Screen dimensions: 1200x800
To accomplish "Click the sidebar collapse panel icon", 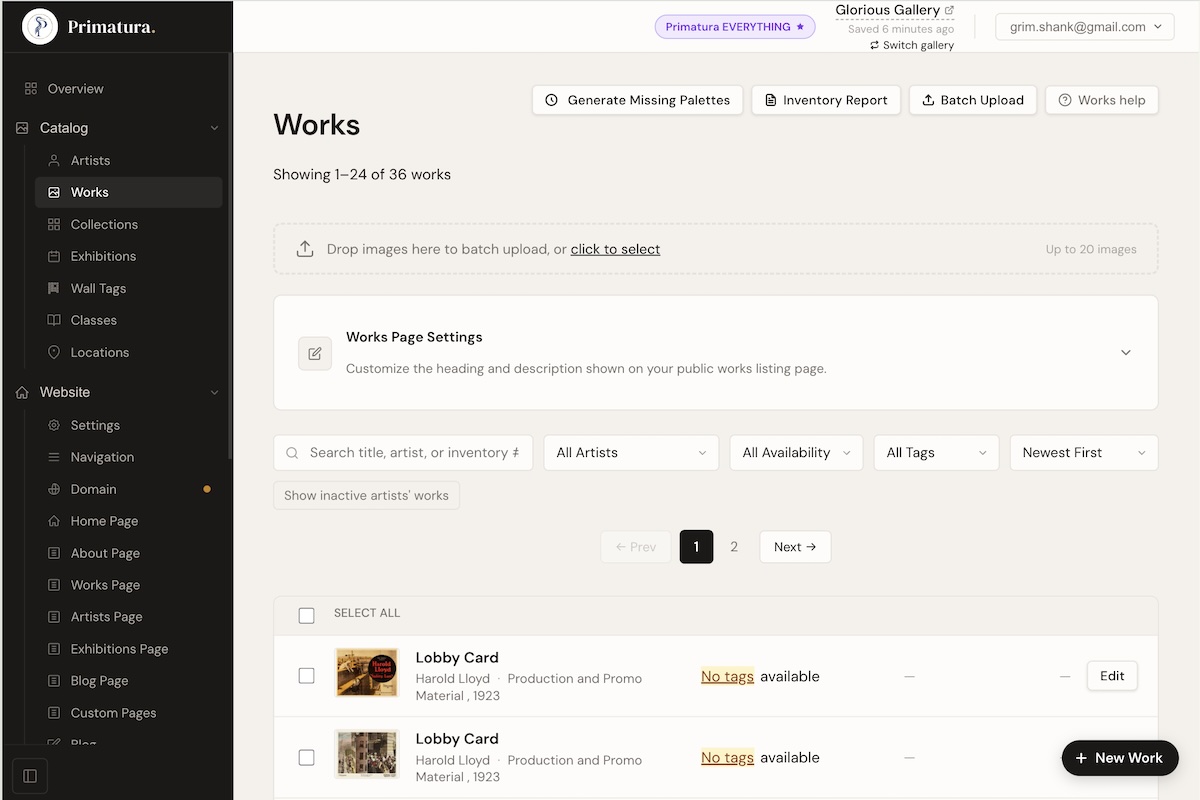I will (30, 776).
